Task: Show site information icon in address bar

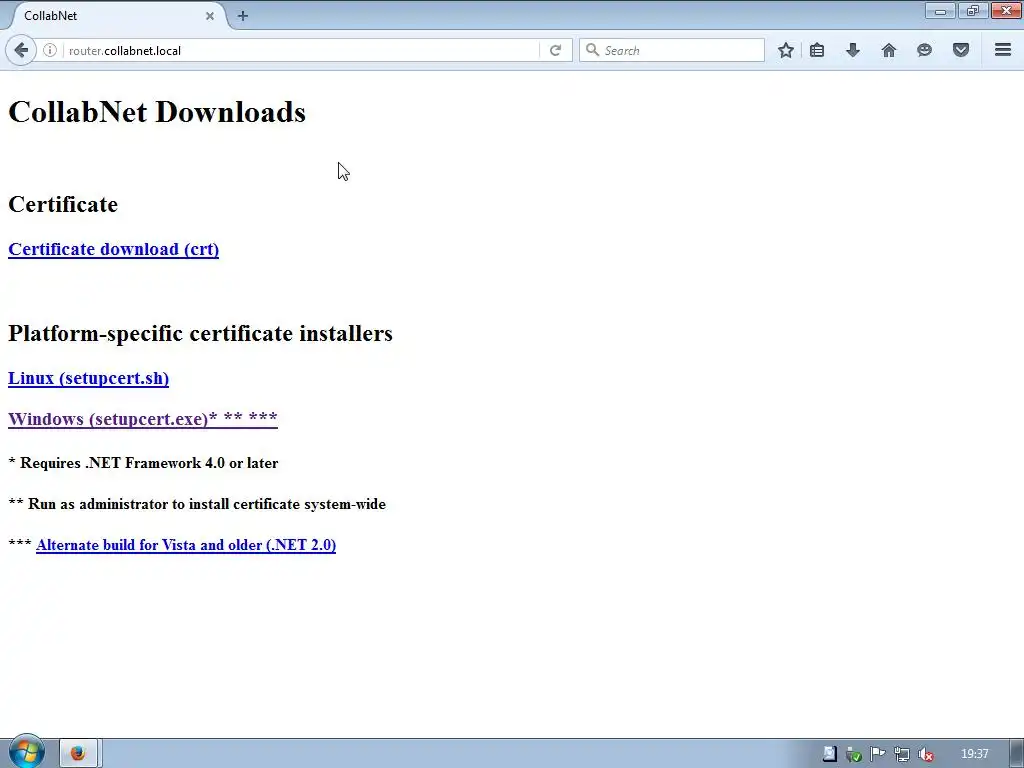Action: point(50,50)
